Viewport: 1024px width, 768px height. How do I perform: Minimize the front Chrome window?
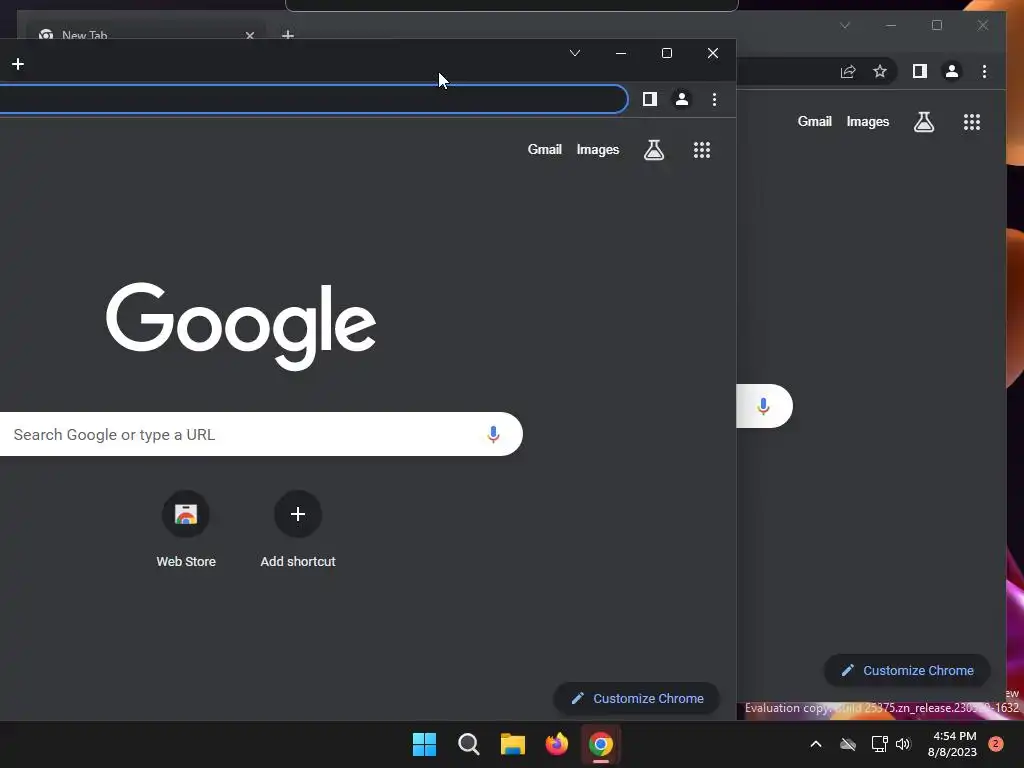pyautogui.click(x=621, y=53)
